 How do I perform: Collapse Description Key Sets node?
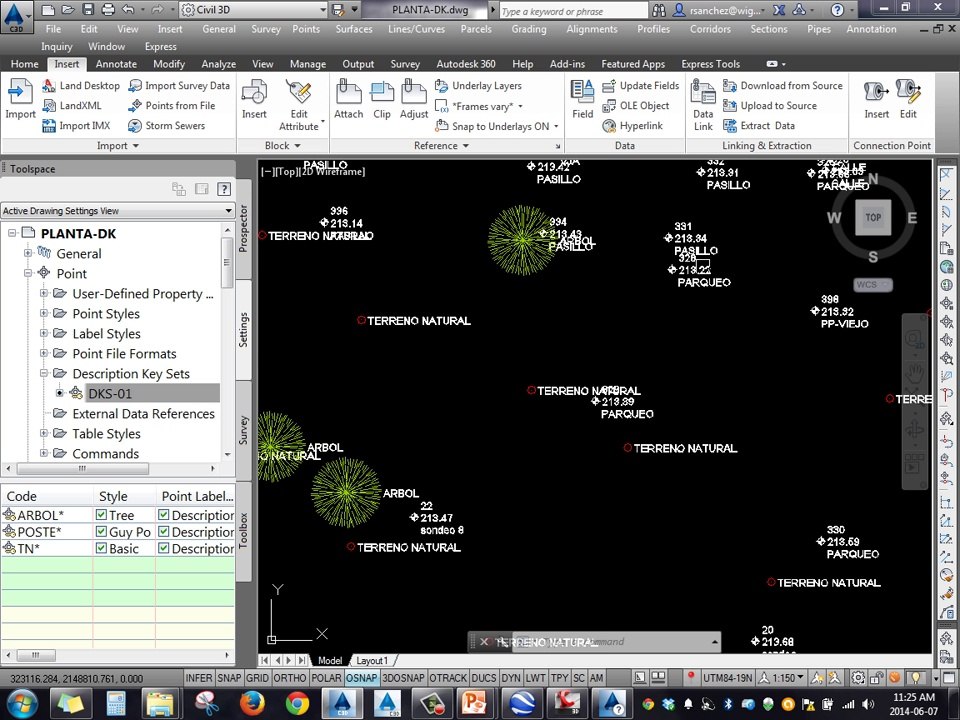tap(44, 373)
